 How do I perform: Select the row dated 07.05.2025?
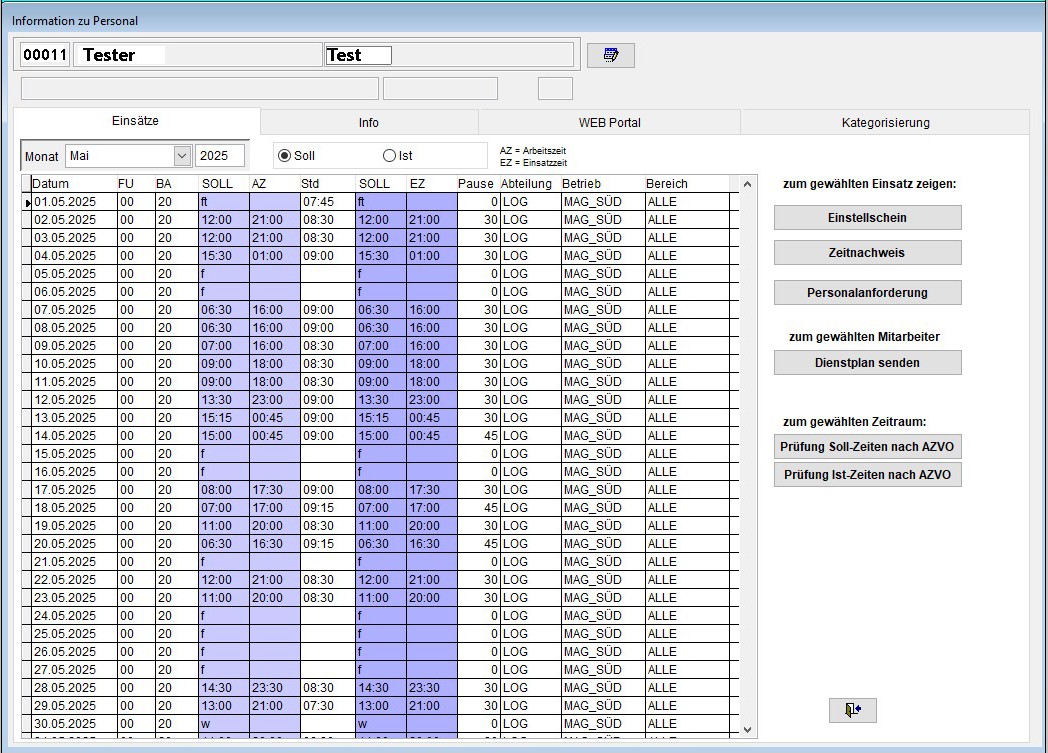tap(380, 310)
